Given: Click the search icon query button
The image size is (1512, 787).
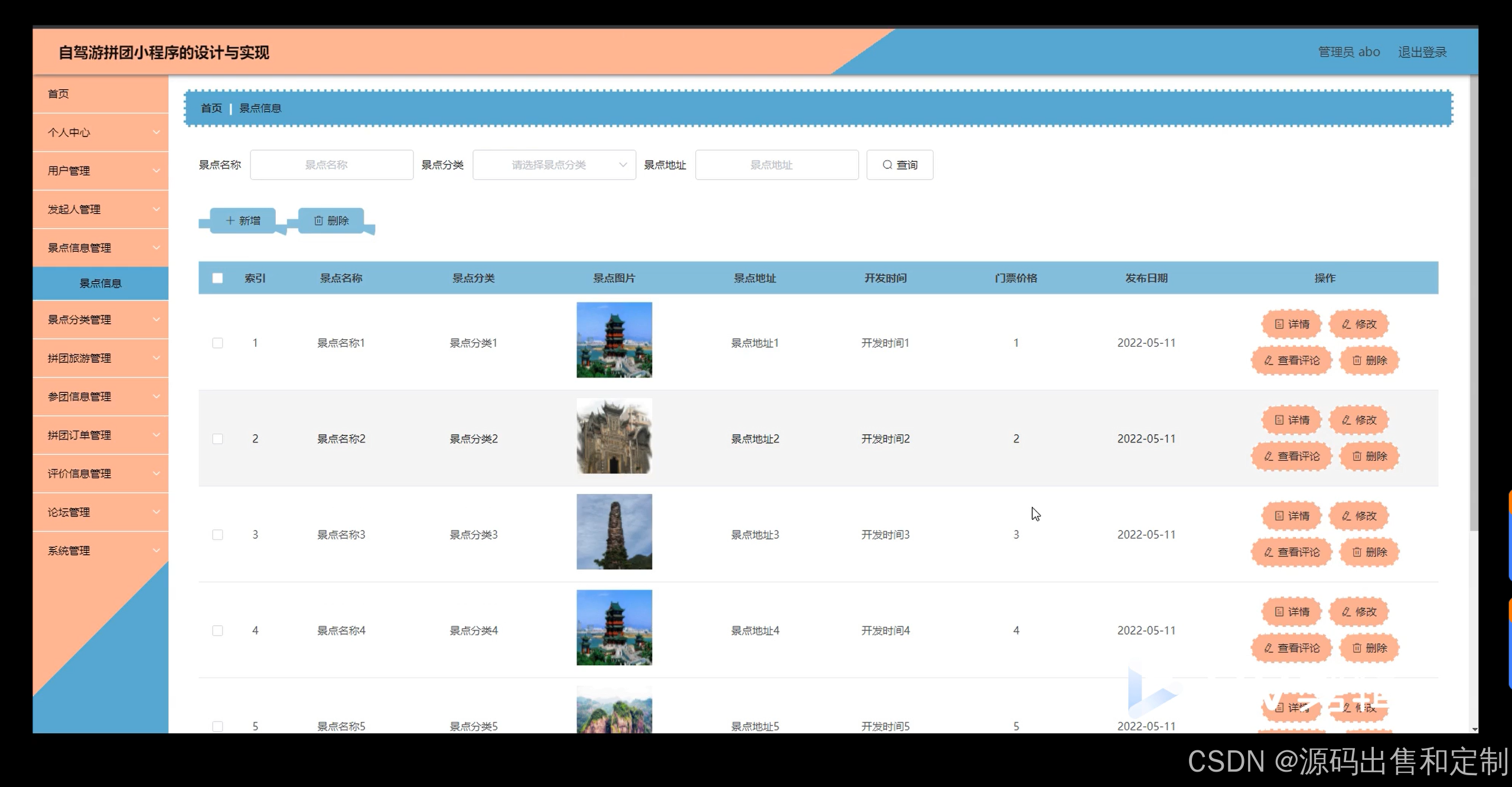Looking at the screenshot, I should (x=899, y=165).
